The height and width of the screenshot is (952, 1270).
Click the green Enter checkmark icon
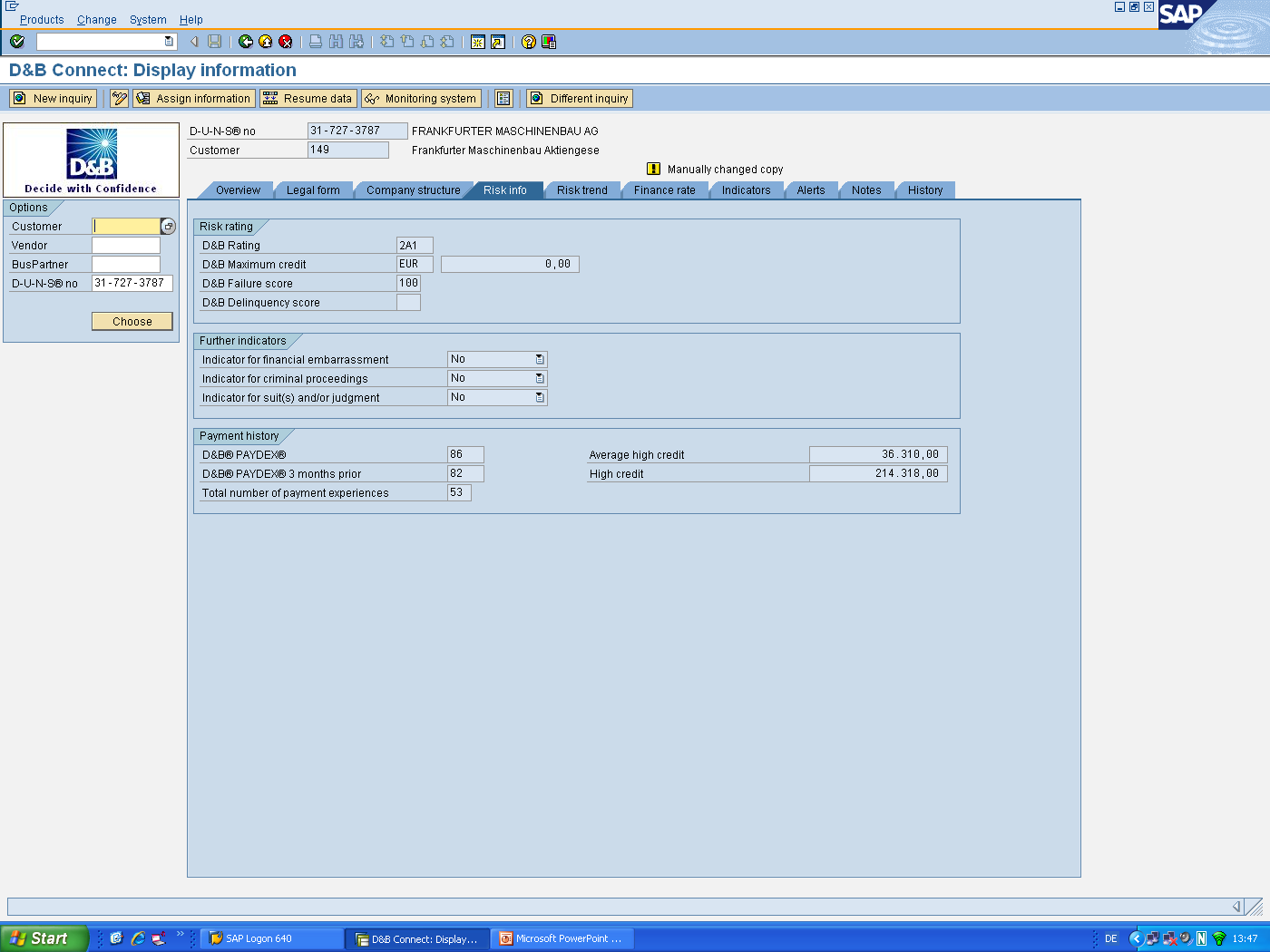coord(17,42)
